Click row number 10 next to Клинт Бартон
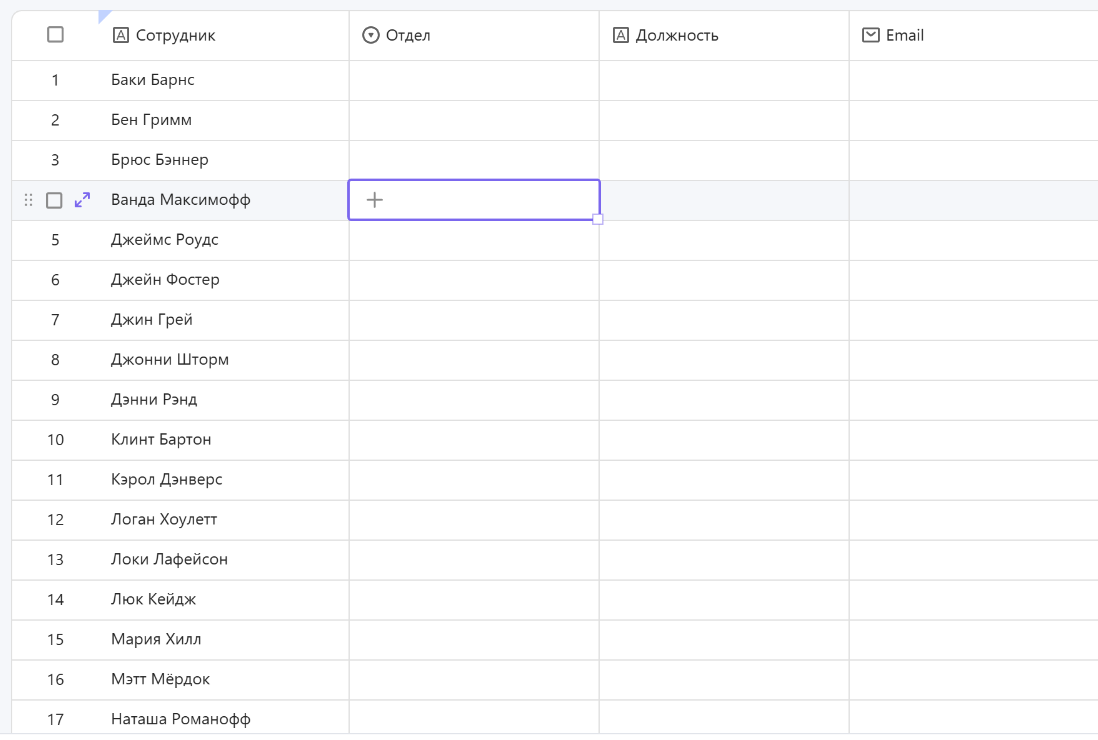The height and width of the screenshot is (740, 1098). point(55,440)
